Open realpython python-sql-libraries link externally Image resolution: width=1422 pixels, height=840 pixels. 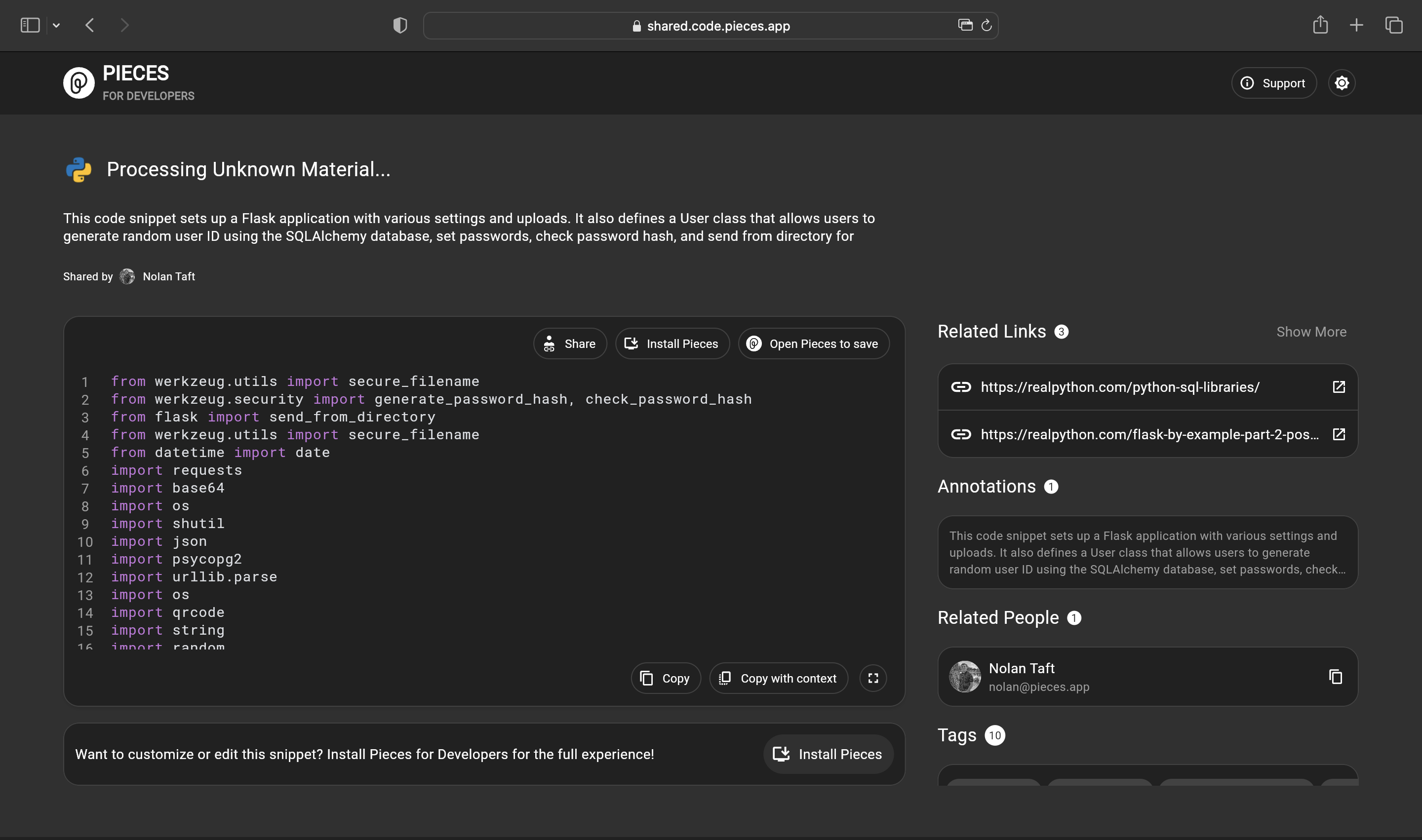click(1338, 387)
